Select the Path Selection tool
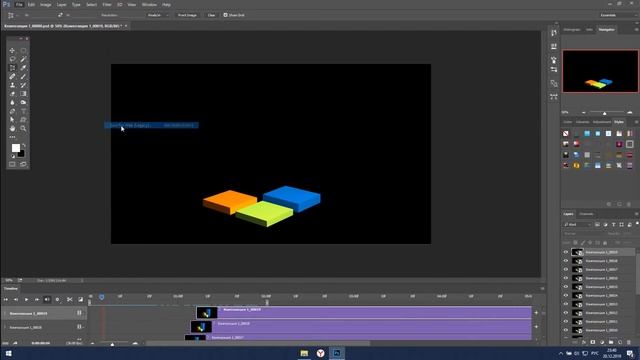640x360 pixels. [12, 120]
